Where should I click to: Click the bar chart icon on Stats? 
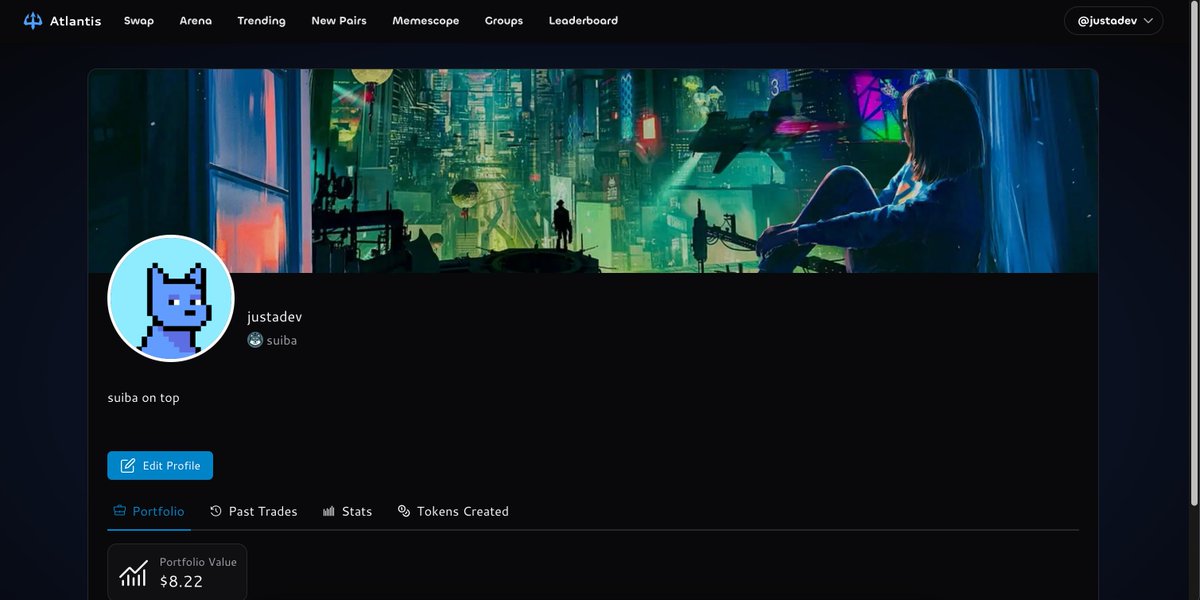tap(329, 511)
